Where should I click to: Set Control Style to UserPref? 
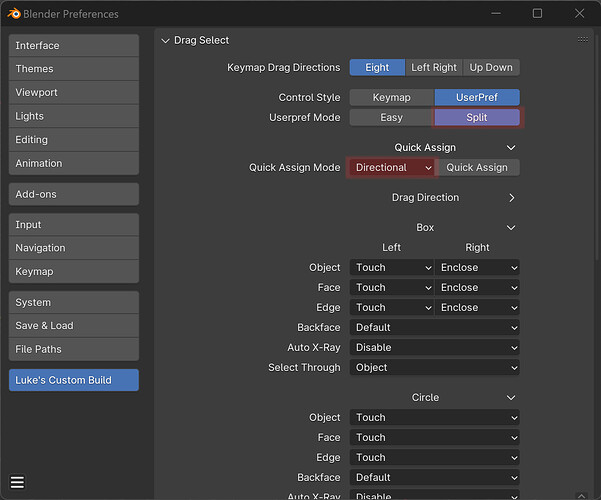pyautogui.click(x=477, y=97)
